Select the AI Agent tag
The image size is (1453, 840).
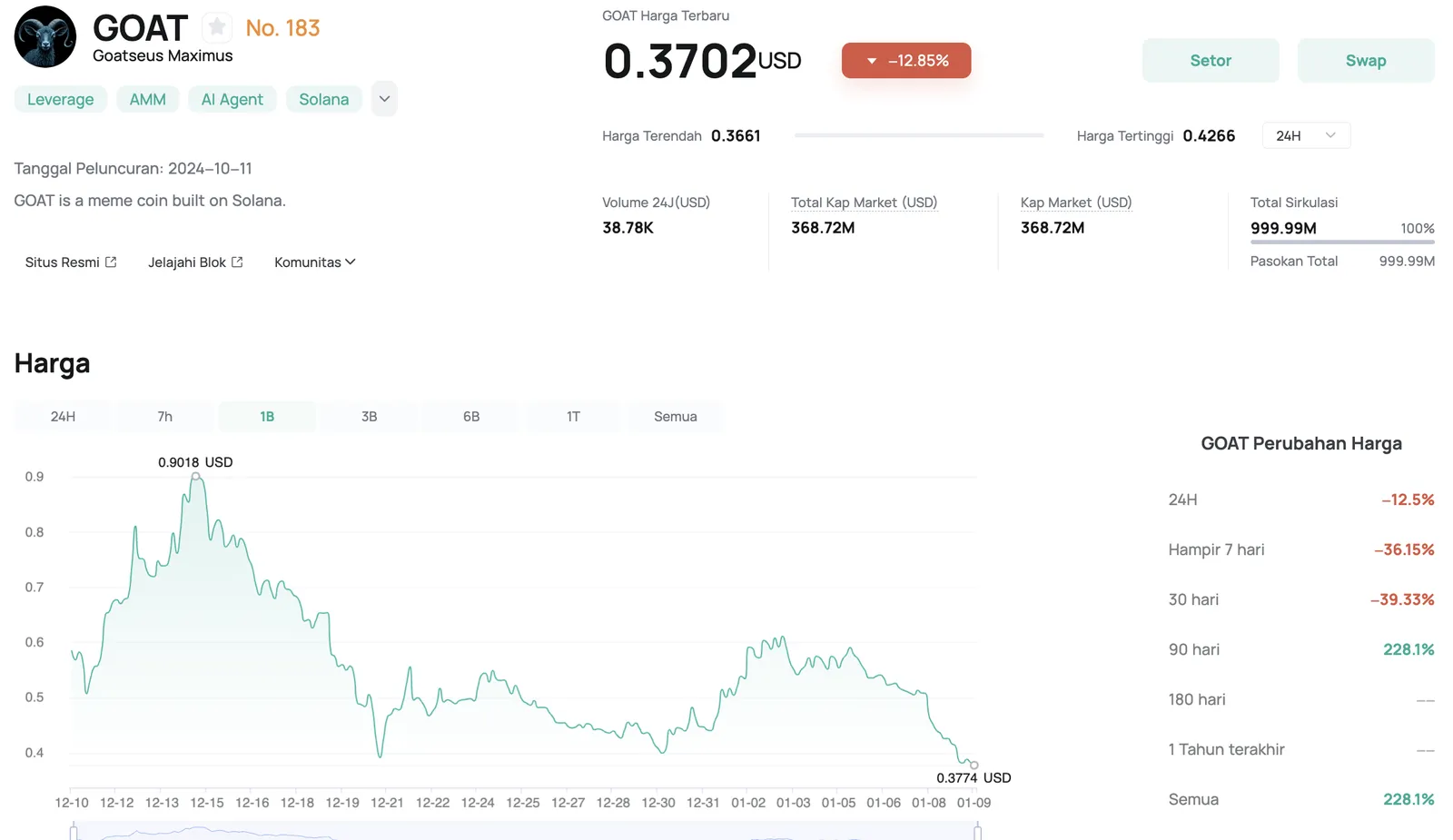(x=232, y=99)
